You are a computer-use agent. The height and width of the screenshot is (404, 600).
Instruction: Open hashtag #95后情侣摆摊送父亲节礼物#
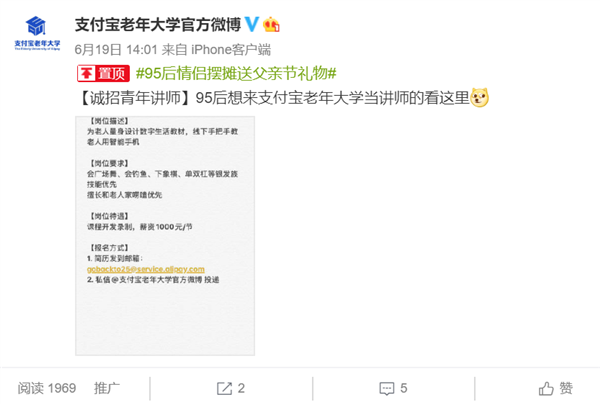pos(236,73)
